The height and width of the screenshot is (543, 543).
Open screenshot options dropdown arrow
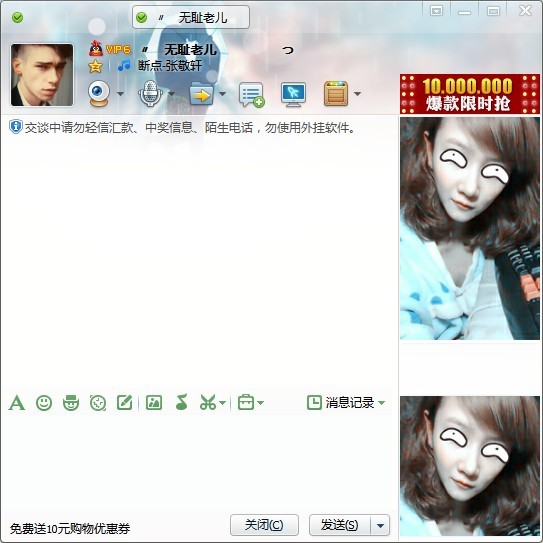(x=223, y=403)
